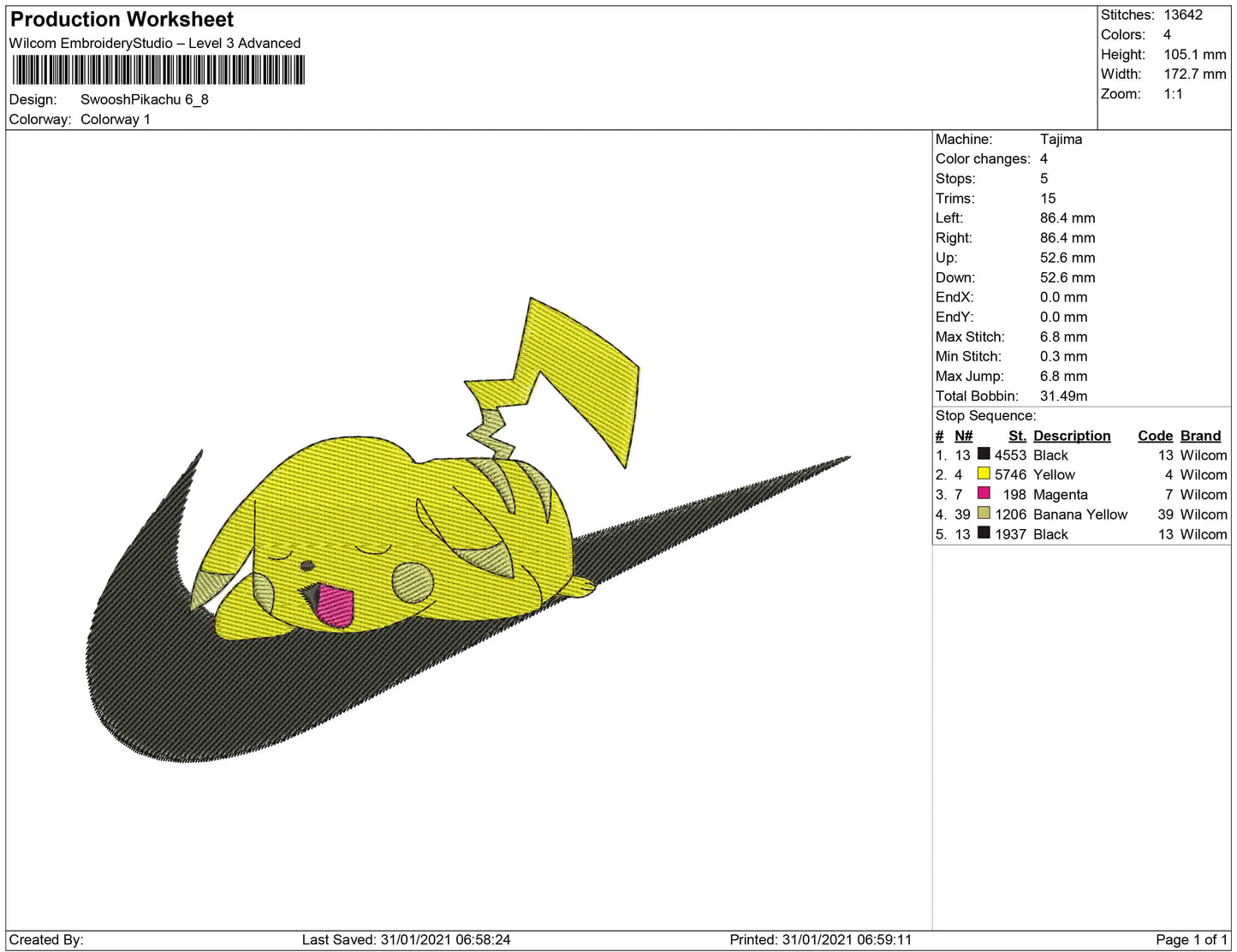Click the 'N#' column header
The image size is (1237, 952).
pos(964,436)
